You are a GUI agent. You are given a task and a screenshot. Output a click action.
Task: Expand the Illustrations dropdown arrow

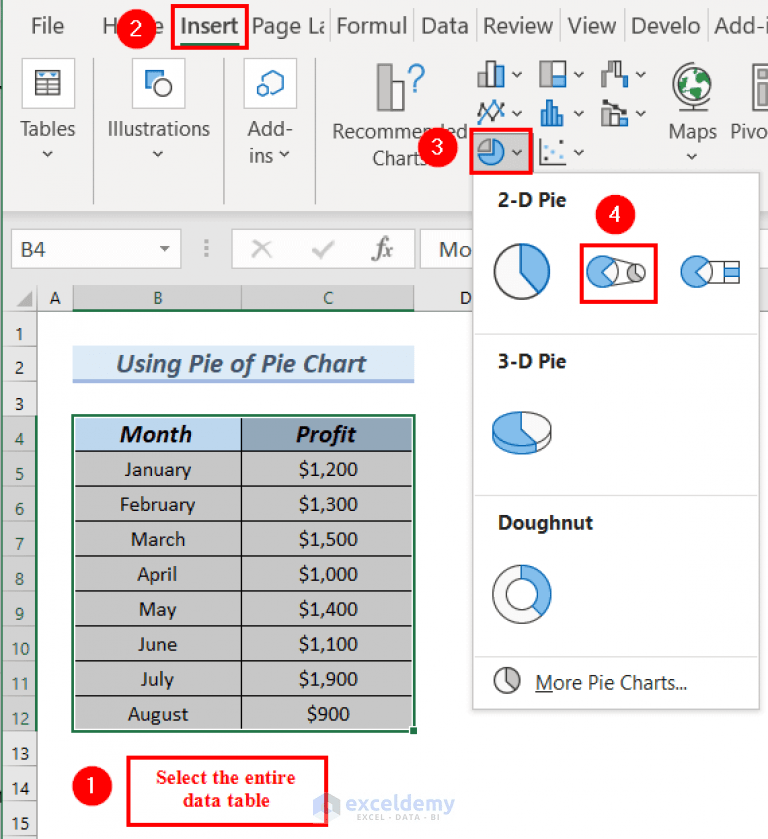pyautogui.click(x=158, y=154)
